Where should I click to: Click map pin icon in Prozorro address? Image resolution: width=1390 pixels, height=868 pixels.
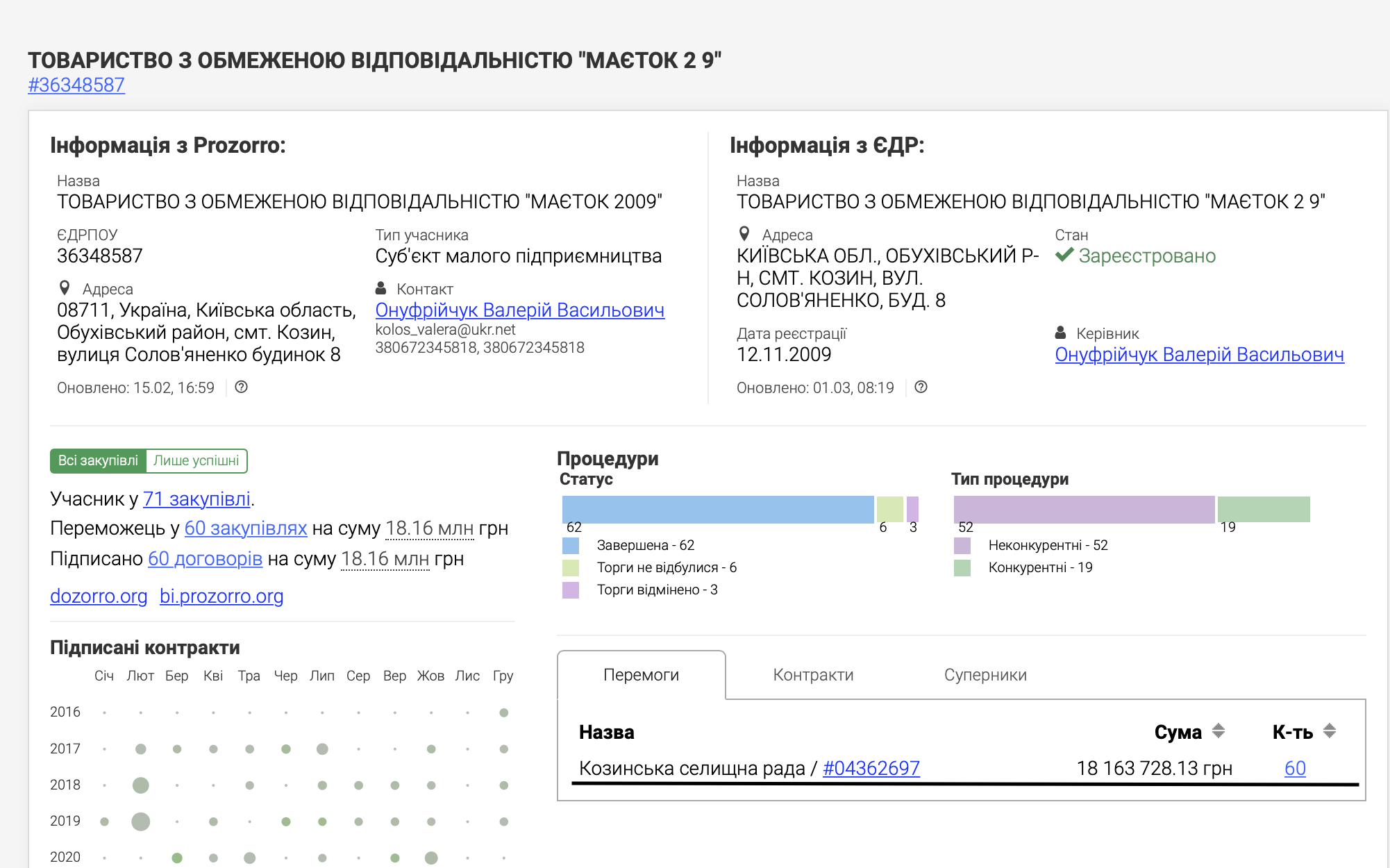pyautogui.click(x=65, y=287)
